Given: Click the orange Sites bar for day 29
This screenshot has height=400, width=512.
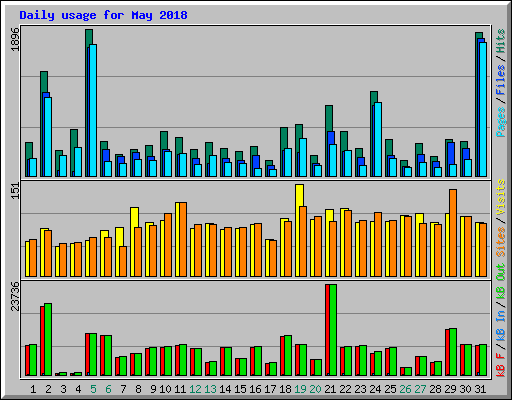Looking at the screenshot, I should point(453,233).
